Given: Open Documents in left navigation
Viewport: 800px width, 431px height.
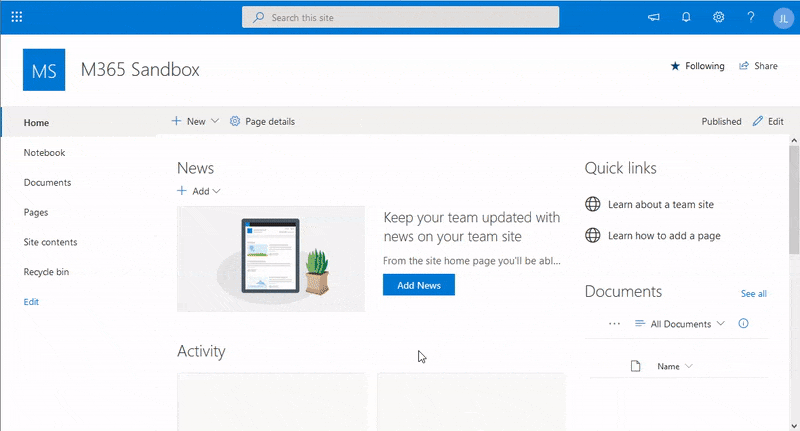Looking at the screenshot, I should point(47,182).
